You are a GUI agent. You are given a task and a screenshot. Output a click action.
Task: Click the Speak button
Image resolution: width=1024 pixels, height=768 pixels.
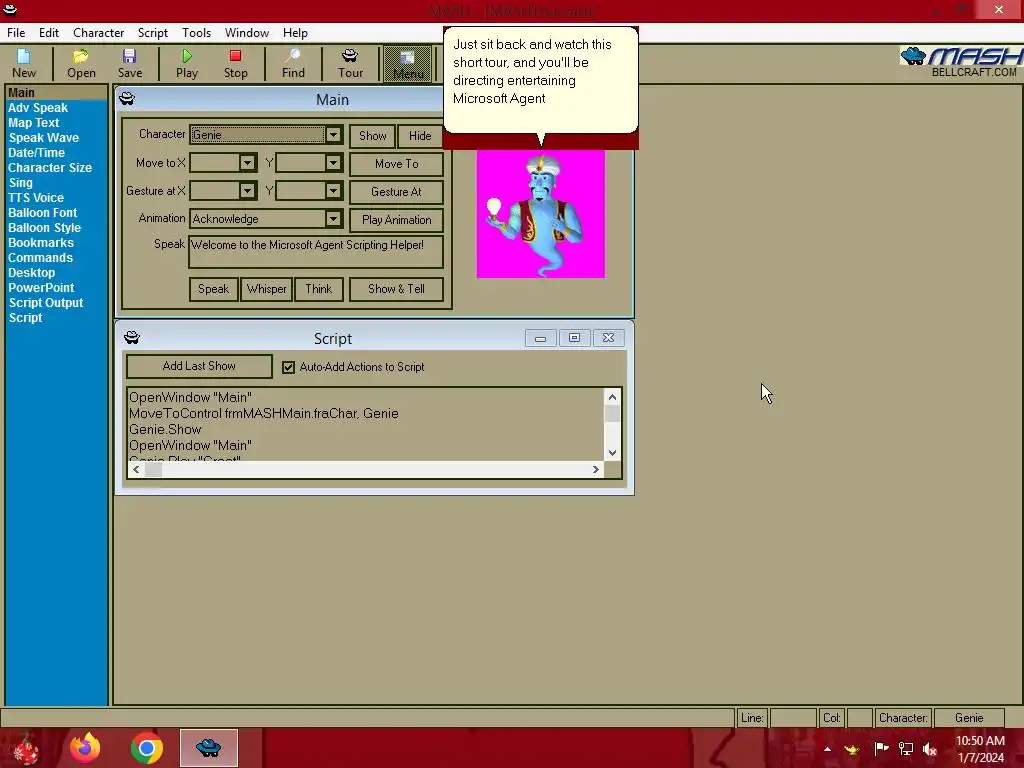click(214, 289)
